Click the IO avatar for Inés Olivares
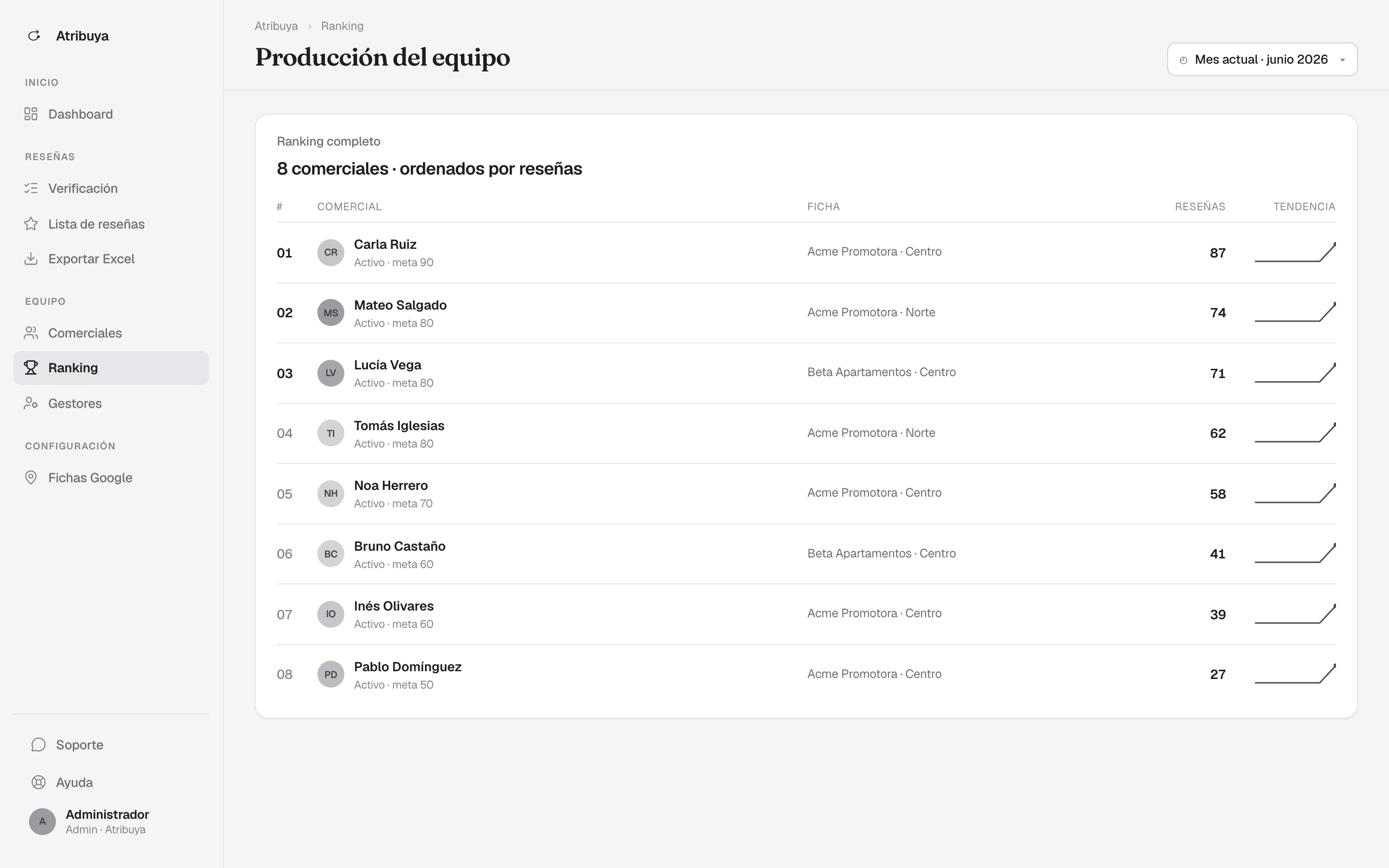This screenshot has height=868, width=1389. (x=330, y=614)
